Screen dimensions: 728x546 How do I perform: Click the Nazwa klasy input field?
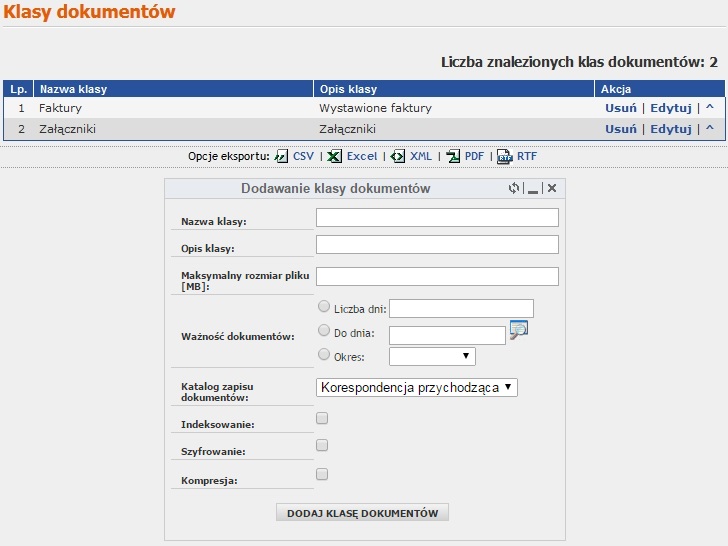(437, 218)
